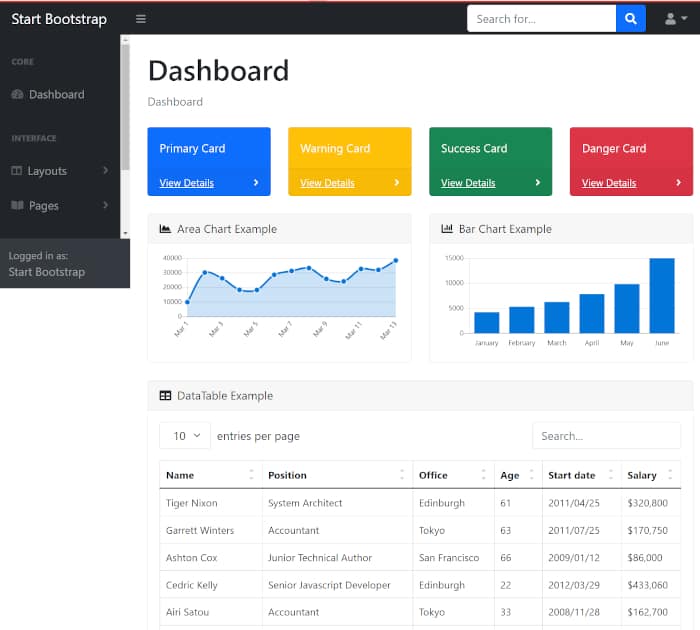Open View Details on Primary Card
The image size is (700, 630).
[187, 183]
